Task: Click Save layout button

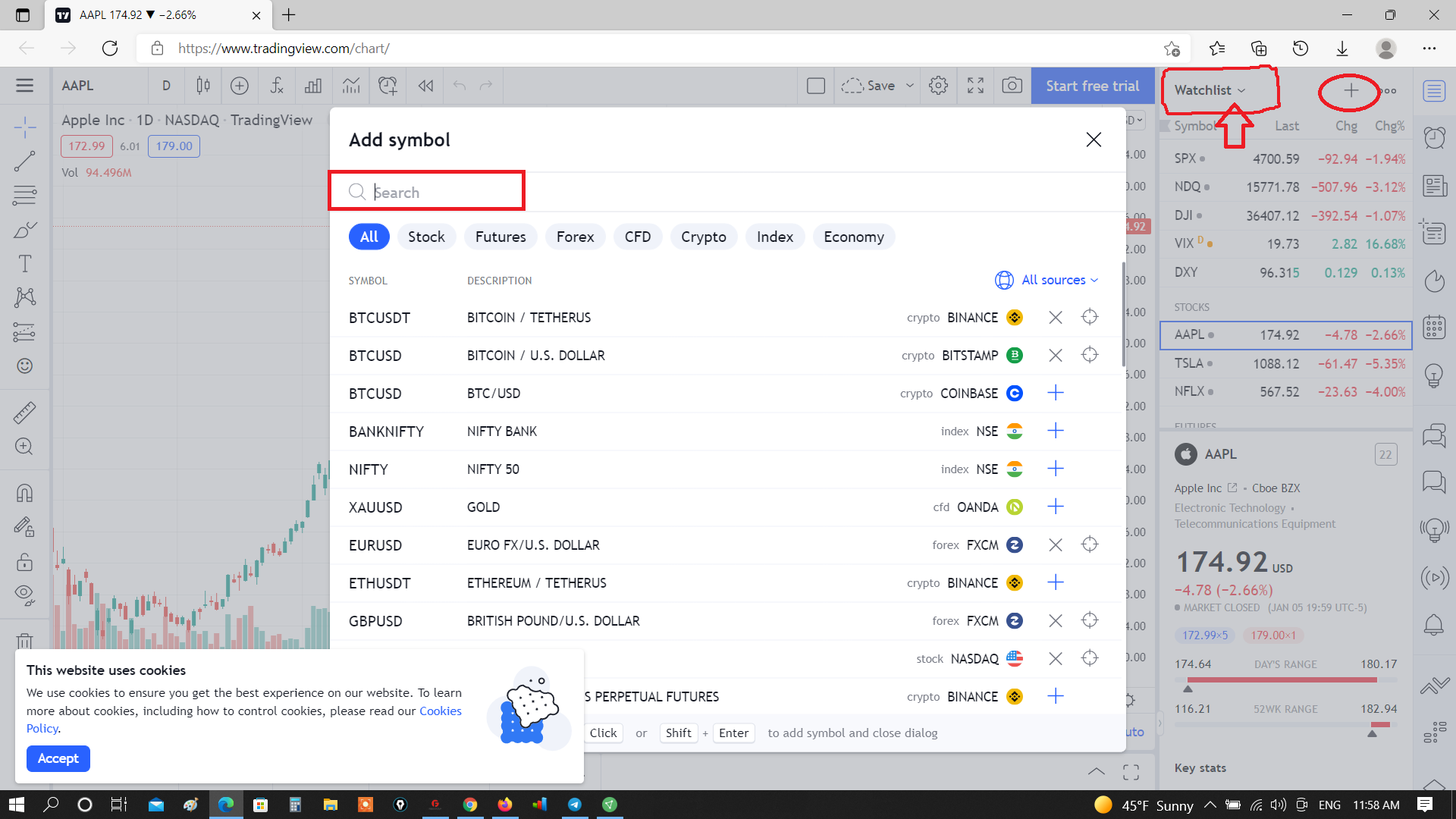Action: (x=871, y=86)
